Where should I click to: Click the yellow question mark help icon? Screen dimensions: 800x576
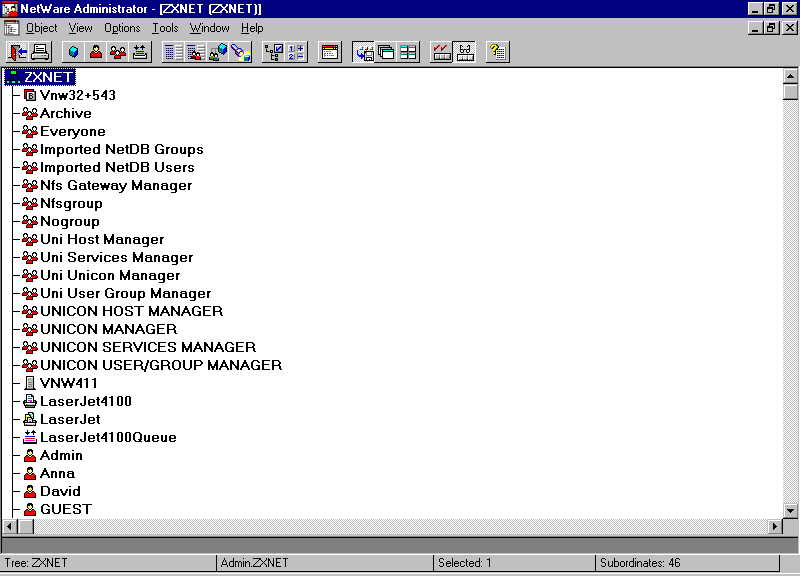[498, 52]
